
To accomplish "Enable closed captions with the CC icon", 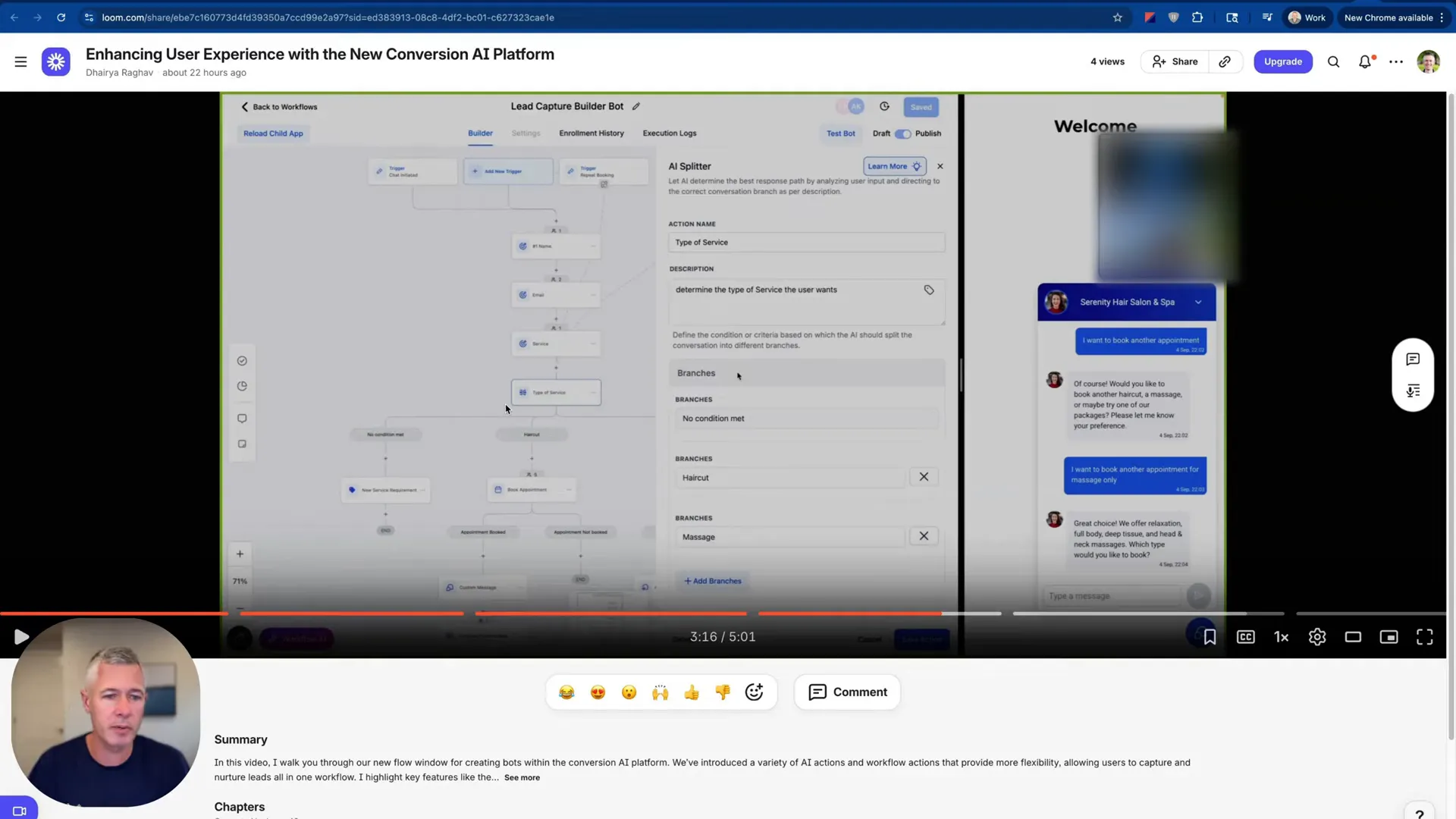I will (x=1245, y=637).
